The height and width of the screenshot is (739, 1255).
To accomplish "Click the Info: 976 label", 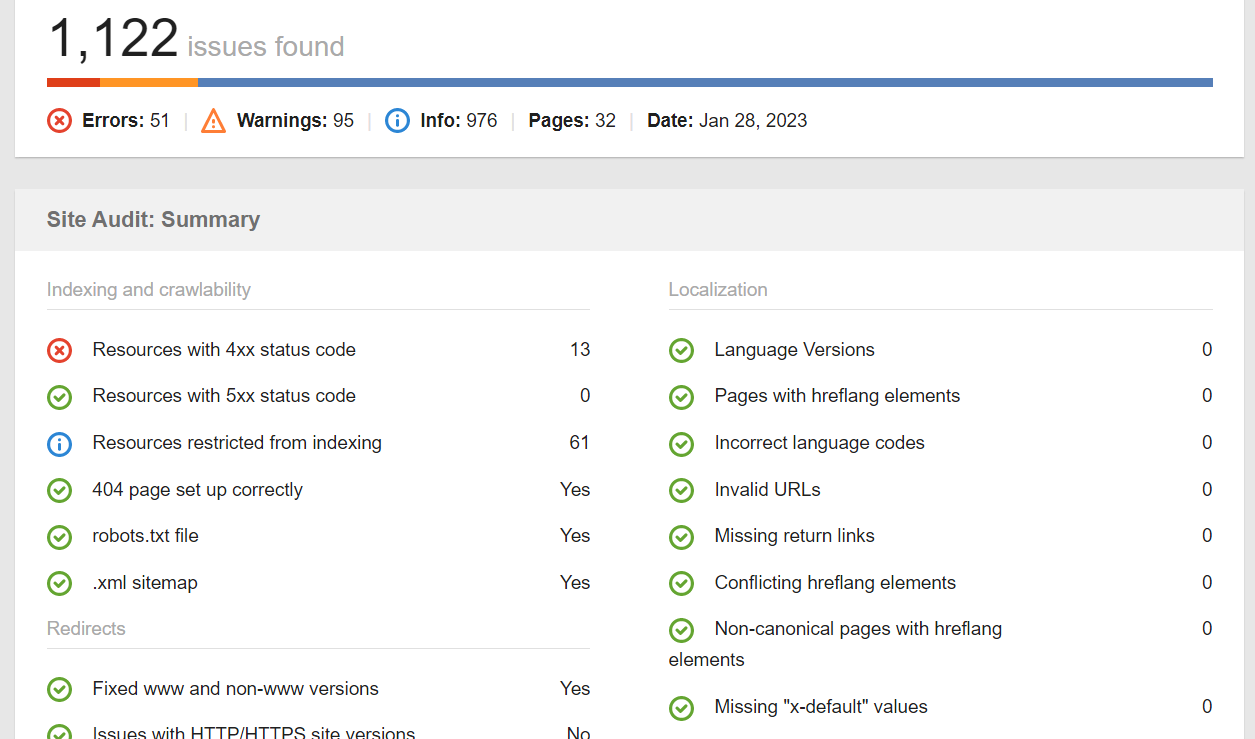I will [x=459, y=121].
